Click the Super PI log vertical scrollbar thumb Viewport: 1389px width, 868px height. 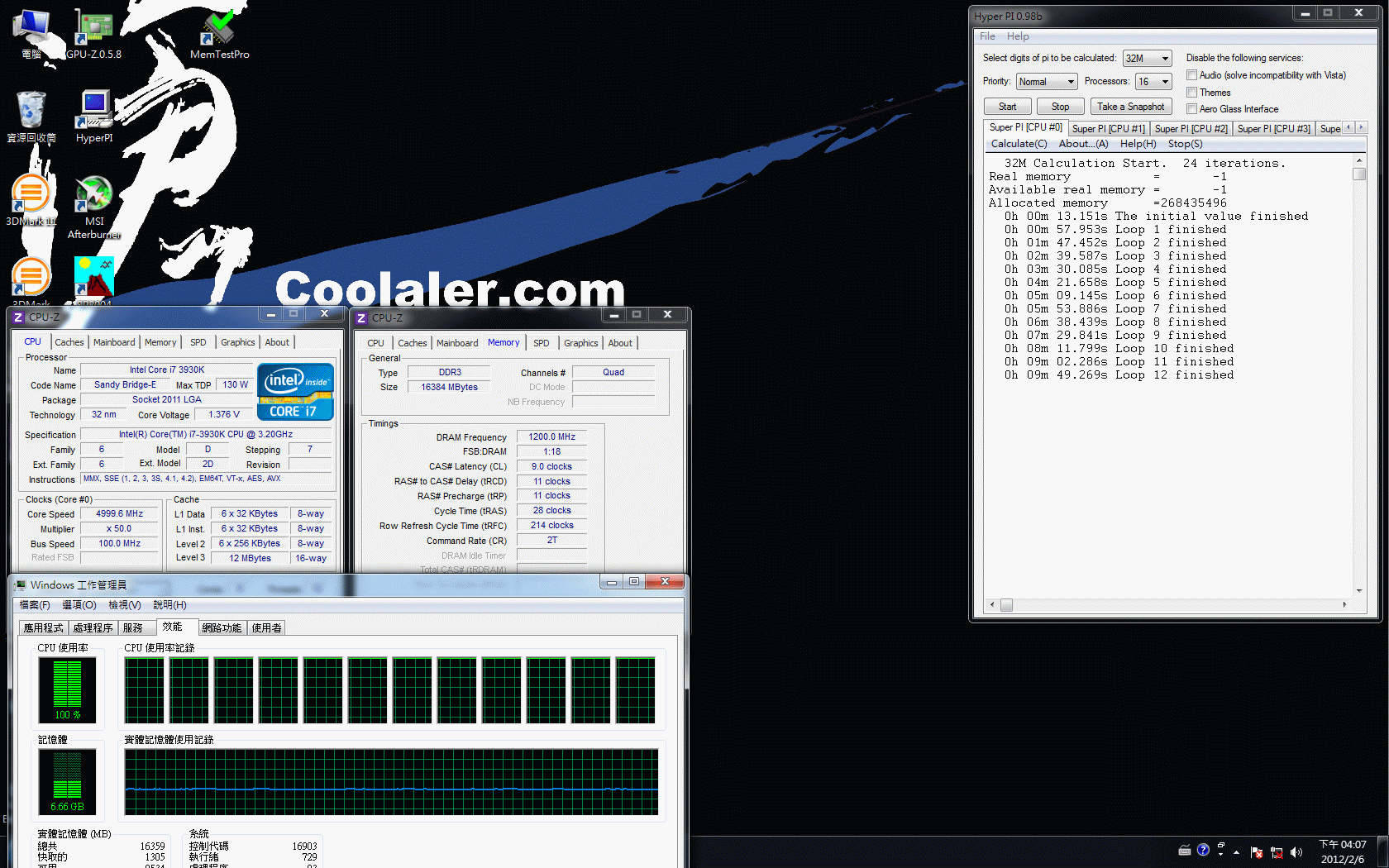pos(1359,174)
